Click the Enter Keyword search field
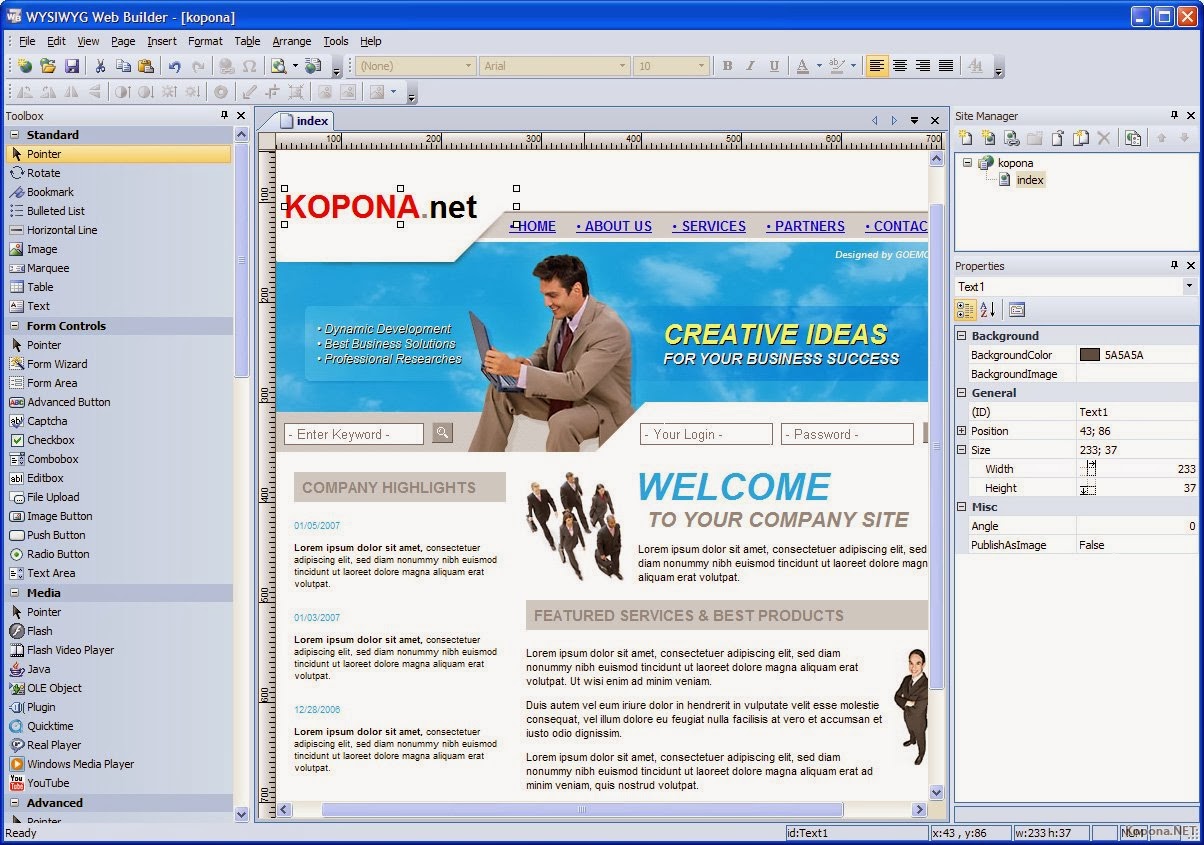 (354, 434)
